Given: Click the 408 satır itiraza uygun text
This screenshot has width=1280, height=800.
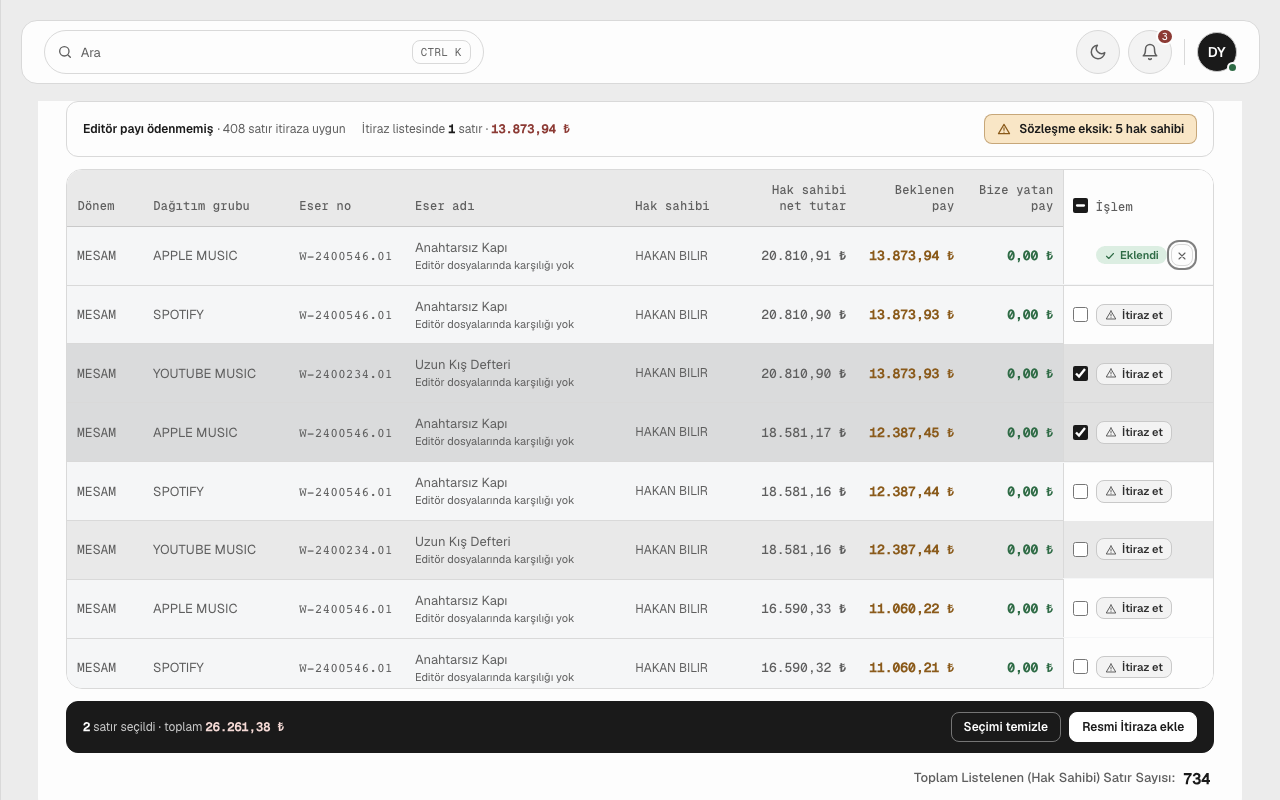Looking at the screenshot, I should coord(284,129).
